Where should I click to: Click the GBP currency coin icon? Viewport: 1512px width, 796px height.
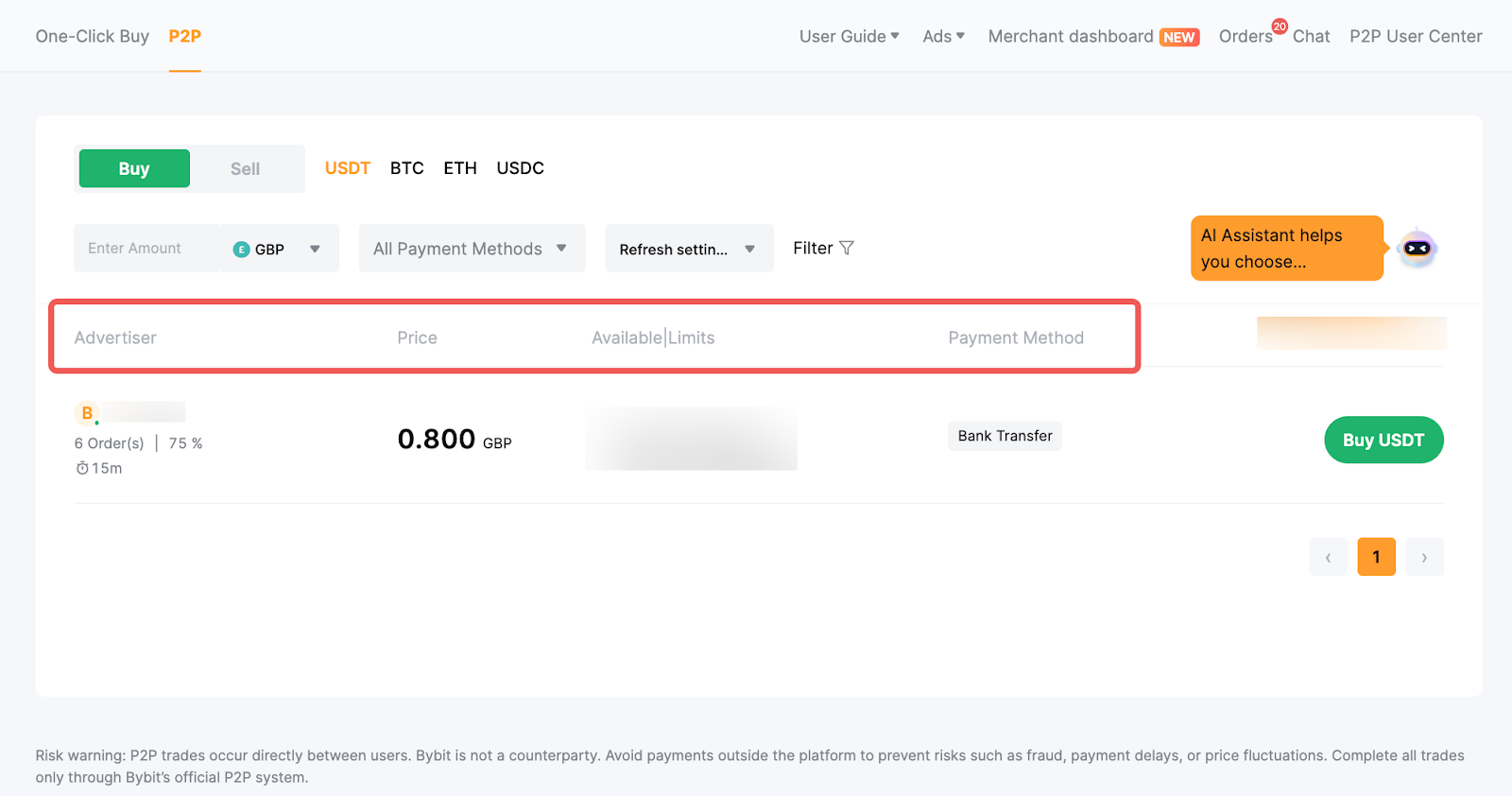pyautogui.click(x=242, y=250)
